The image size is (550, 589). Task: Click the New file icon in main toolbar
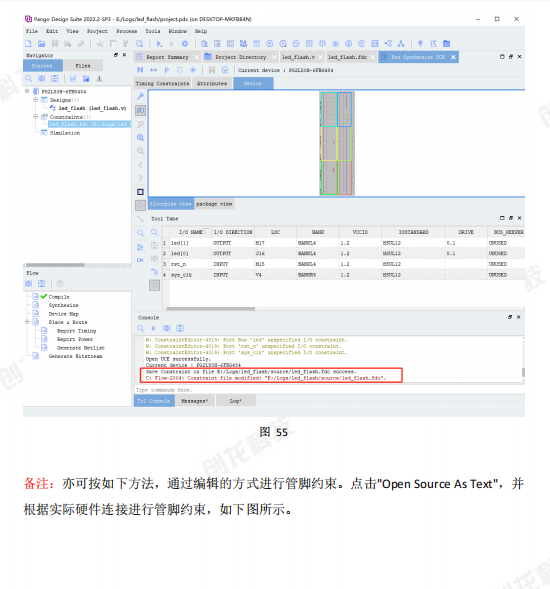point(28,44)
